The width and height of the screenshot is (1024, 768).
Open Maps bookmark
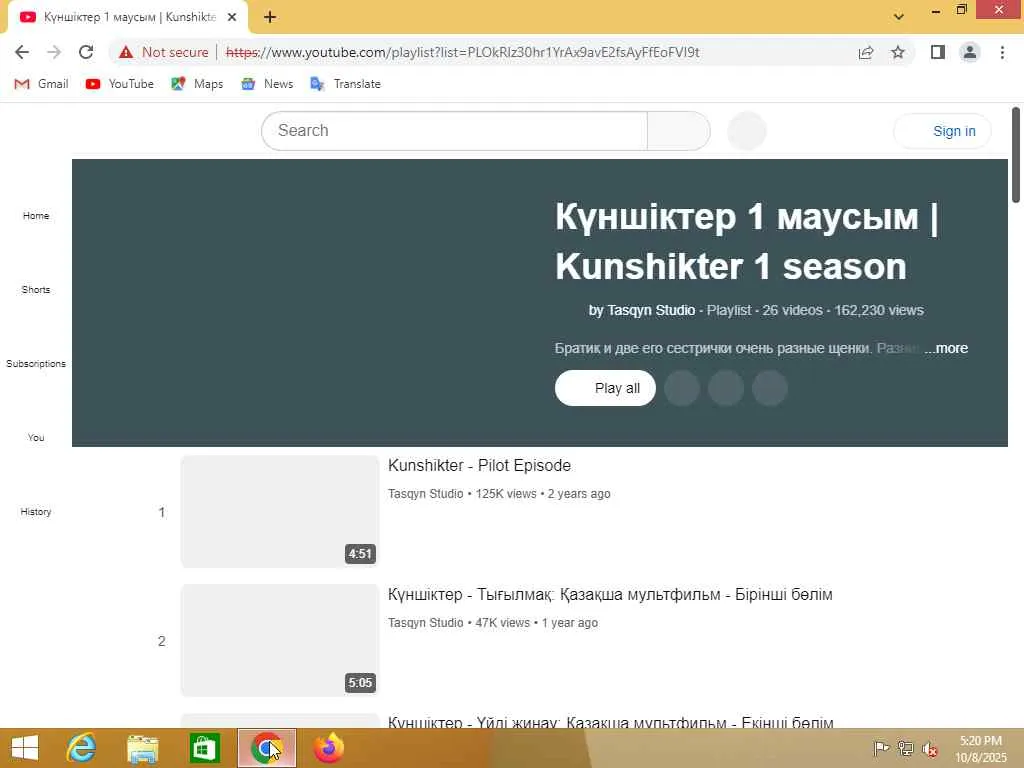197,84
